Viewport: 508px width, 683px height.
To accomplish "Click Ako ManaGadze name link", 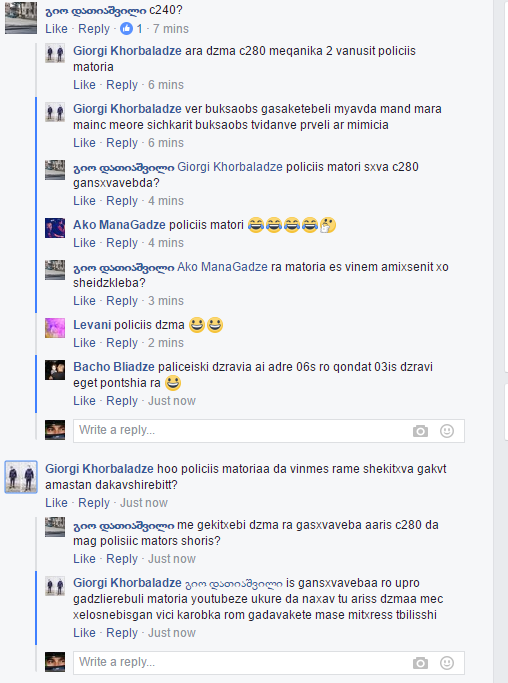I will [119, 225].
